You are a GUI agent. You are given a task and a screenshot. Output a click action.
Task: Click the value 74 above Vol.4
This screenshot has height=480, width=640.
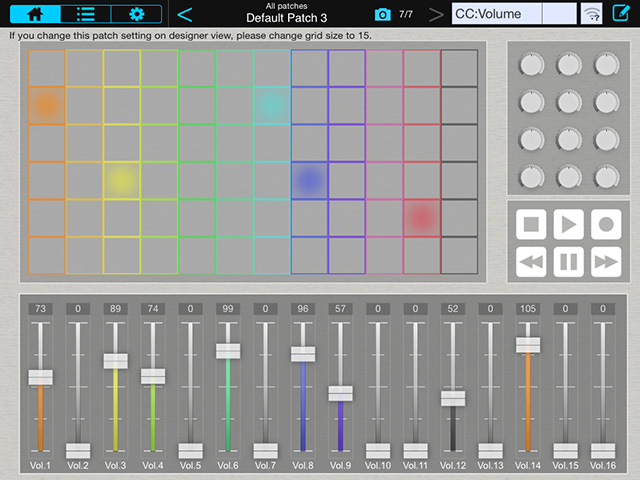coord(153,309)
